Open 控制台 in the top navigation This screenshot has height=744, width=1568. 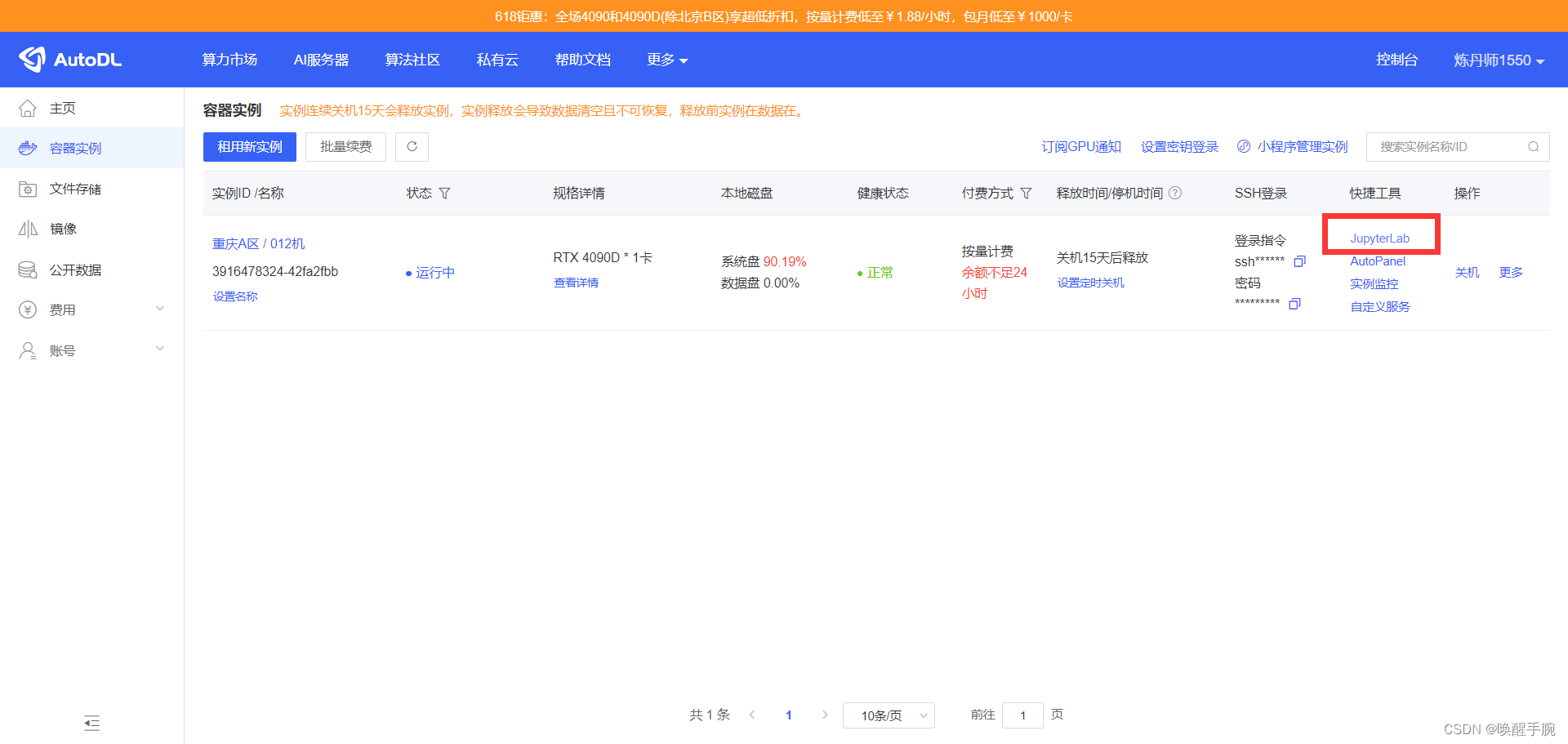[x=1396, y=60]
